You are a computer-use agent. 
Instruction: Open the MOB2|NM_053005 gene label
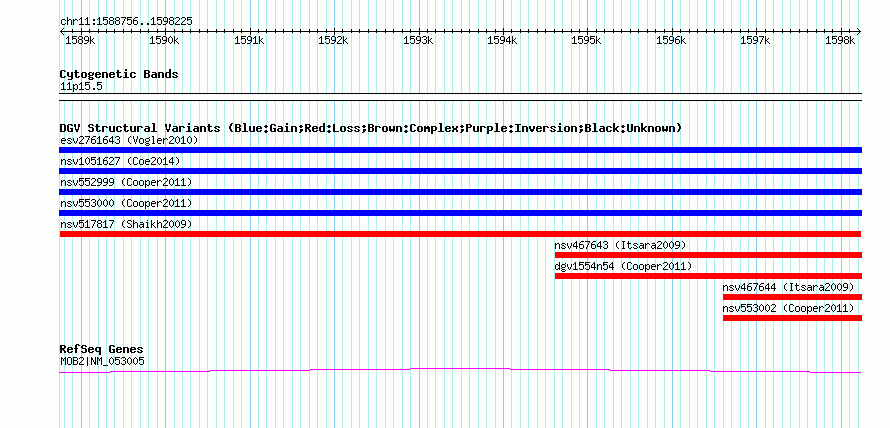(102, 360)
